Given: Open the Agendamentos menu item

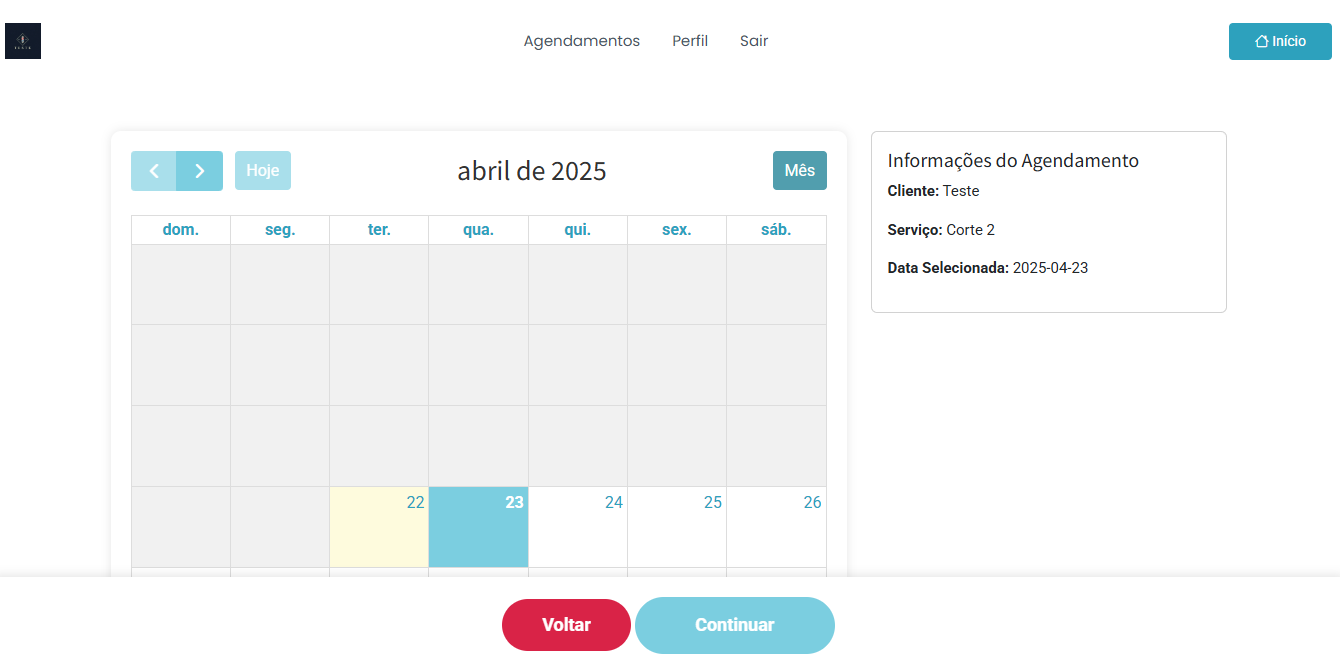Looking at the screenshot, I should pos(581,41).
